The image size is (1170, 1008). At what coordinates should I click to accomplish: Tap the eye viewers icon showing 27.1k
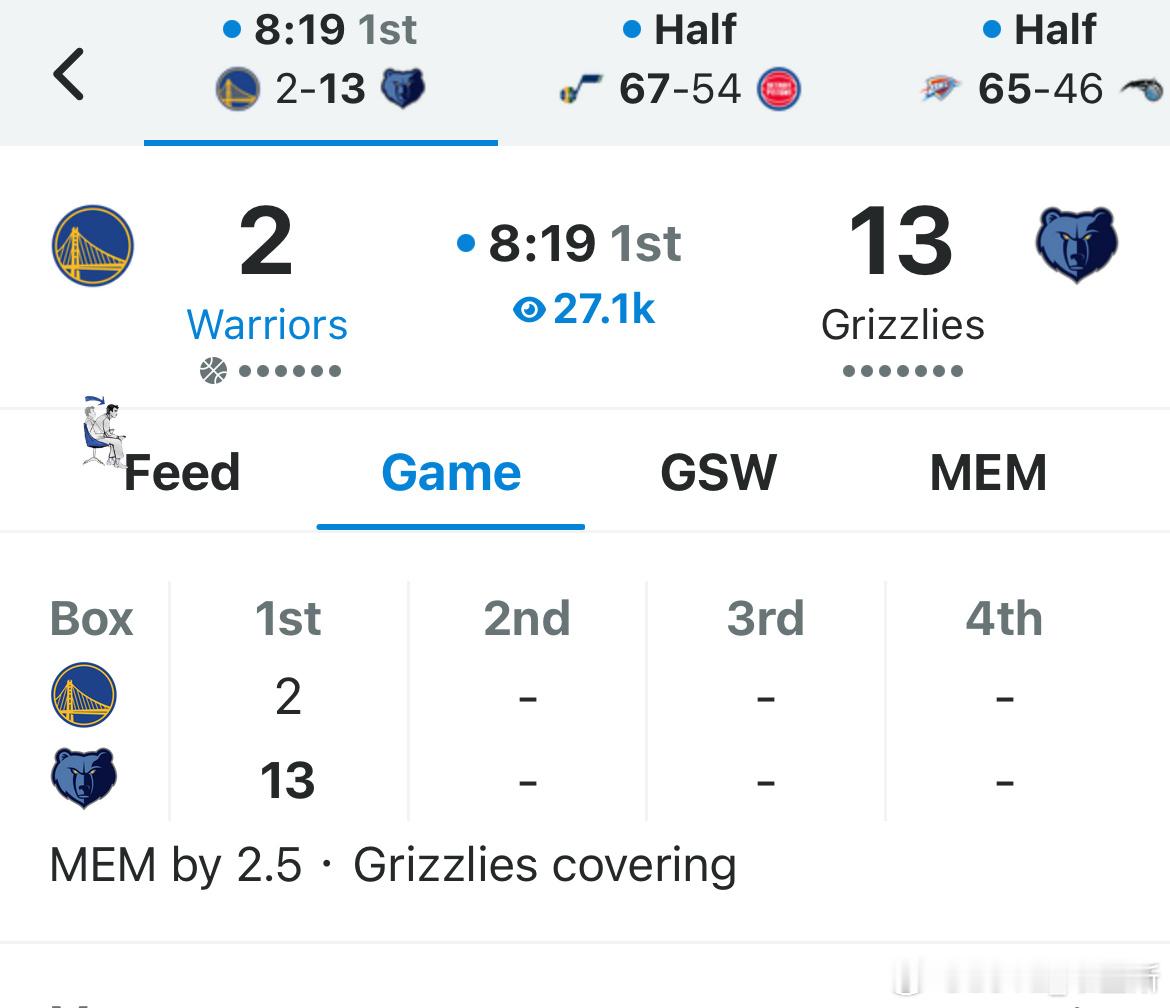[529, 309]
